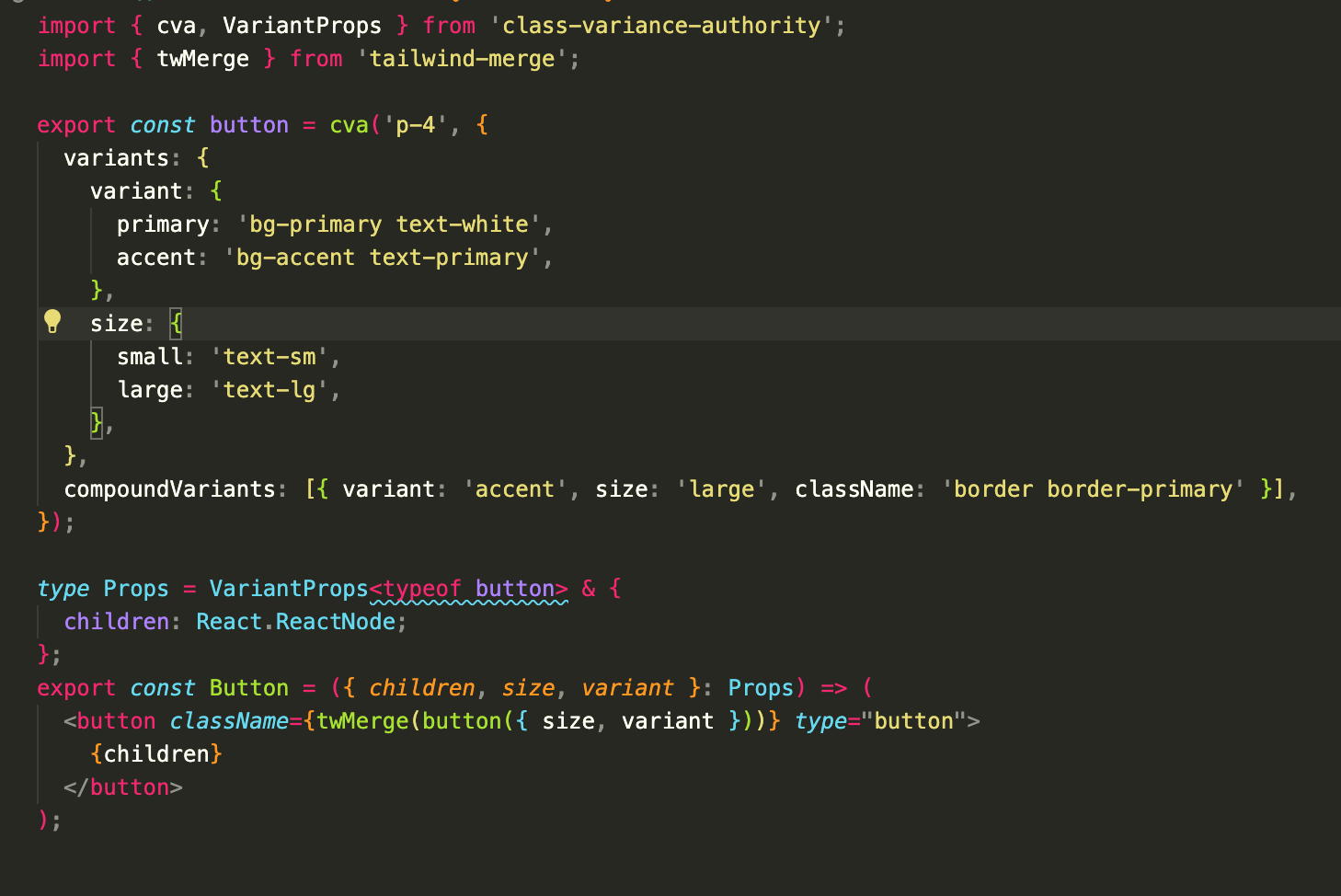1341x896 pixels.
Task: Select the 'text-sm' small size value
Action: [268, 356]
